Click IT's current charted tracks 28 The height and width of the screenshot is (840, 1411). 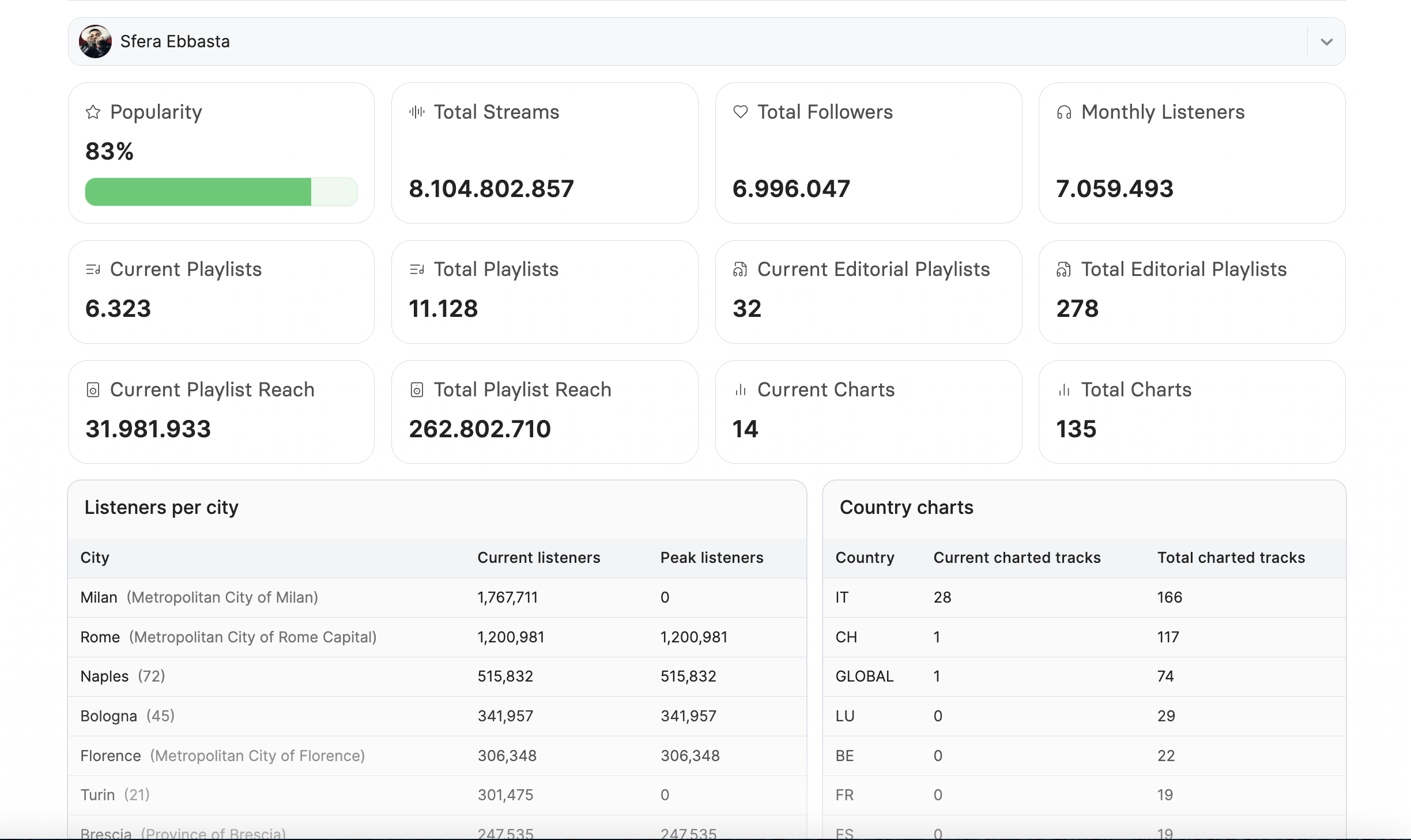coord(942,597)
